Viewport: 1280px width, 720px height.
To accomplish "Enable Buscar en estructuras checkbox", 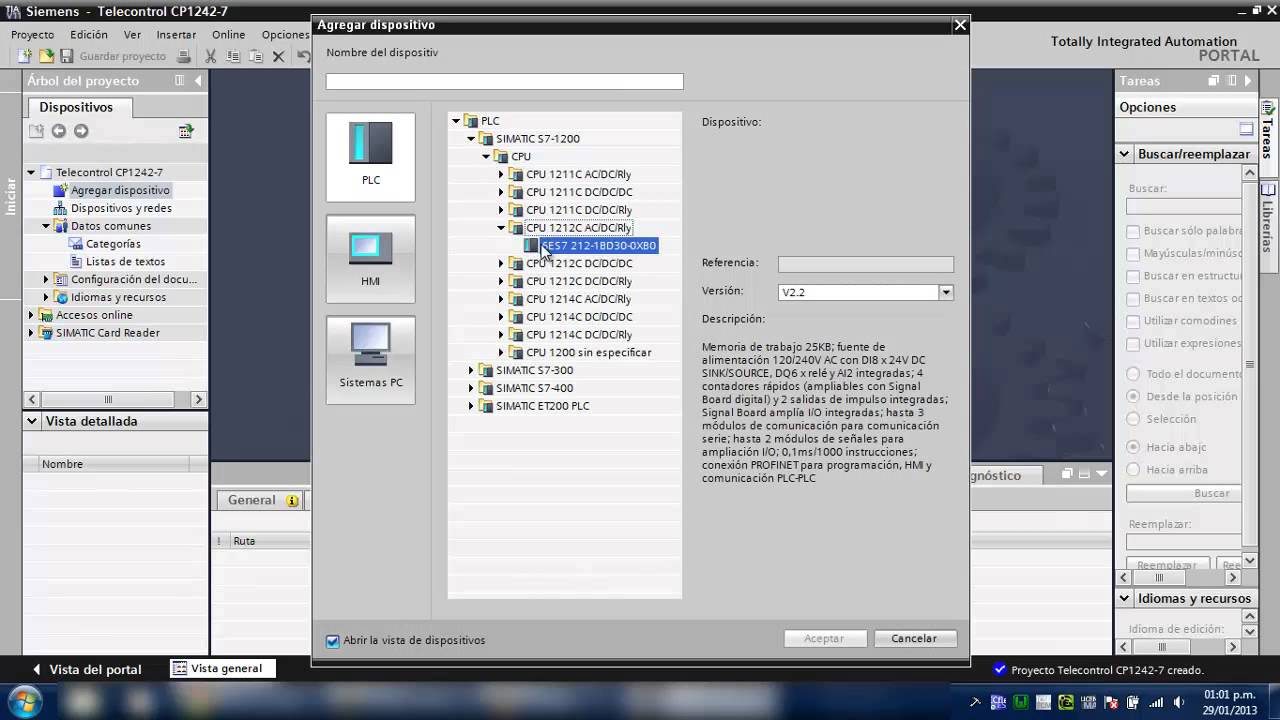I will [x=1133, y=276].
